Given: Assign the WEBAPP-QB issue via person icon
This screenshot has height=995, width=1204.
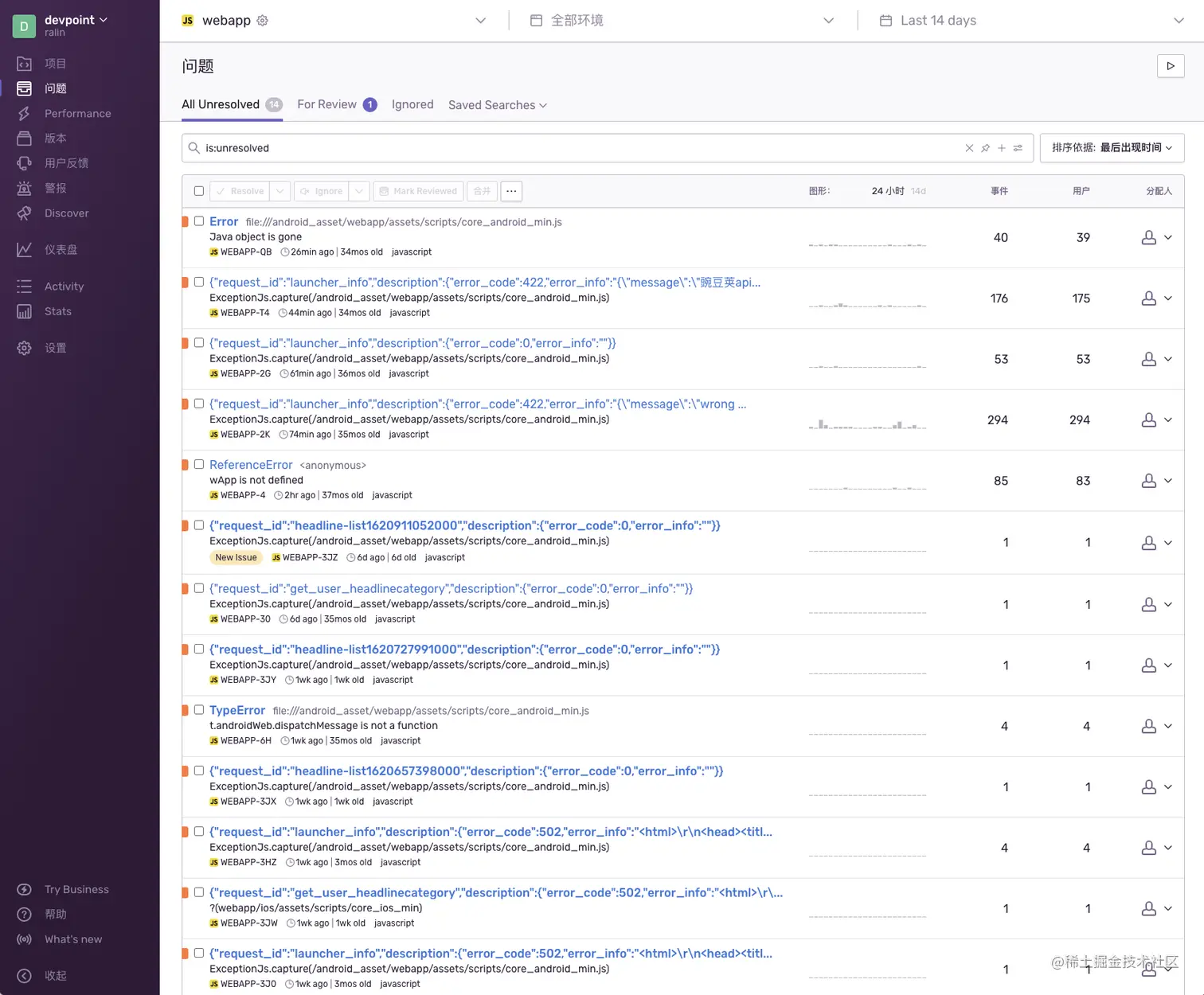Looking at the screenshot, I should tap(1149, 237).
